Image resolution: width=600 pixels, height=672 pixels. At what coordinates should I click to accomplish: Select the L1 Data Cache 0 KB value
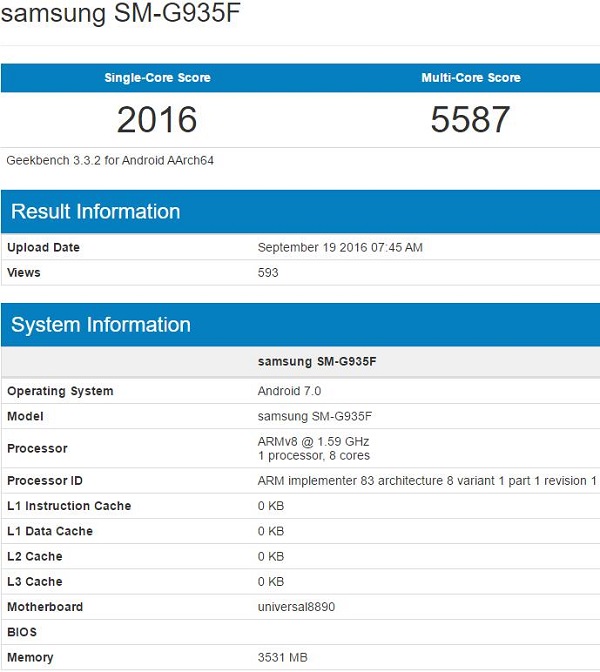tap(271, 531)
